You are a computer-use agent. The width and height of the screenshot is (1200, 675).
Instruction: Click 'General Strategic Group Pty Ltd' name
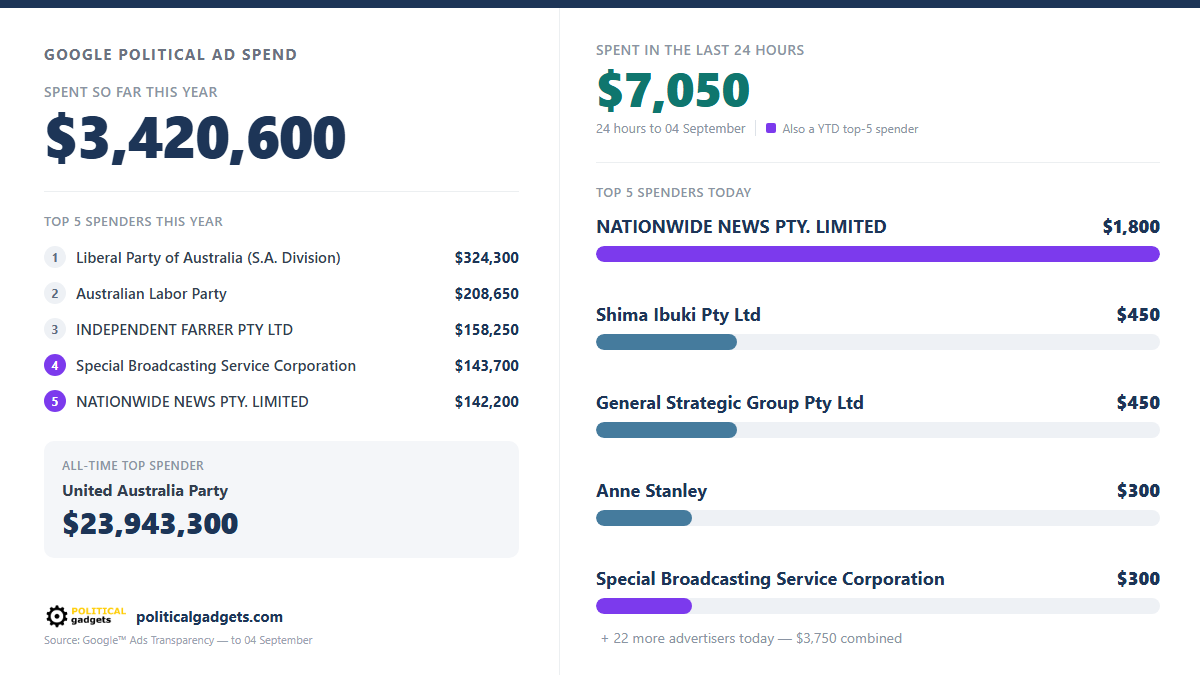pos(730,403)
